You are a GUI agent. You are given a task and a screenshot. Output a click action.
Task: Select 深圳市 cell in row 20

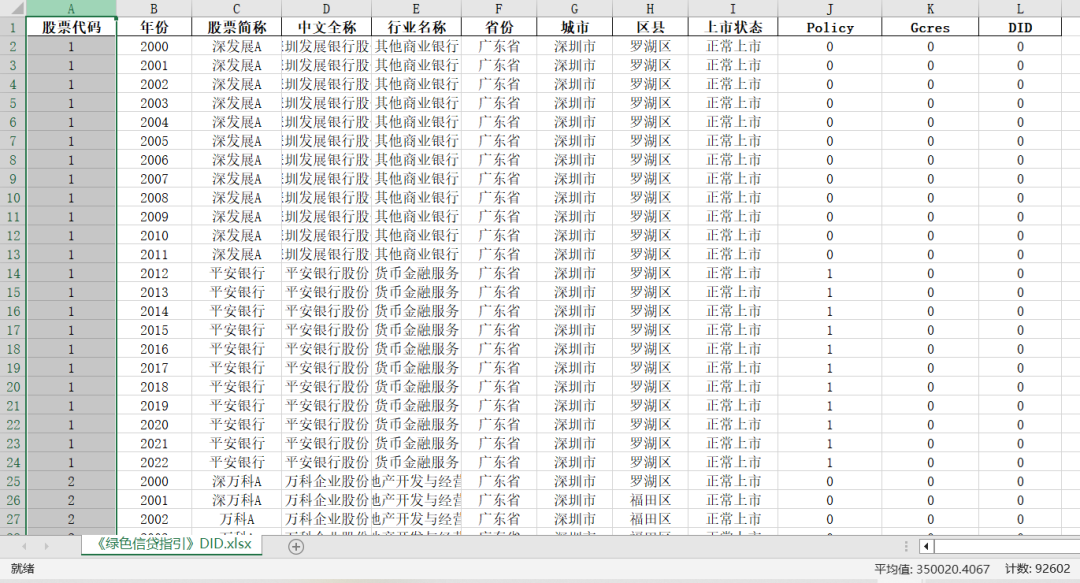[x=574, y=387]
